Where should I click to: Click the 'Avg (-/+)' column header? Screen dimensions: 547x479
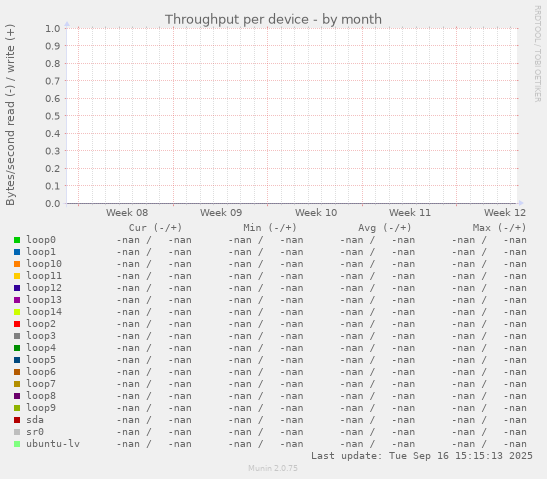coord(384,228)
